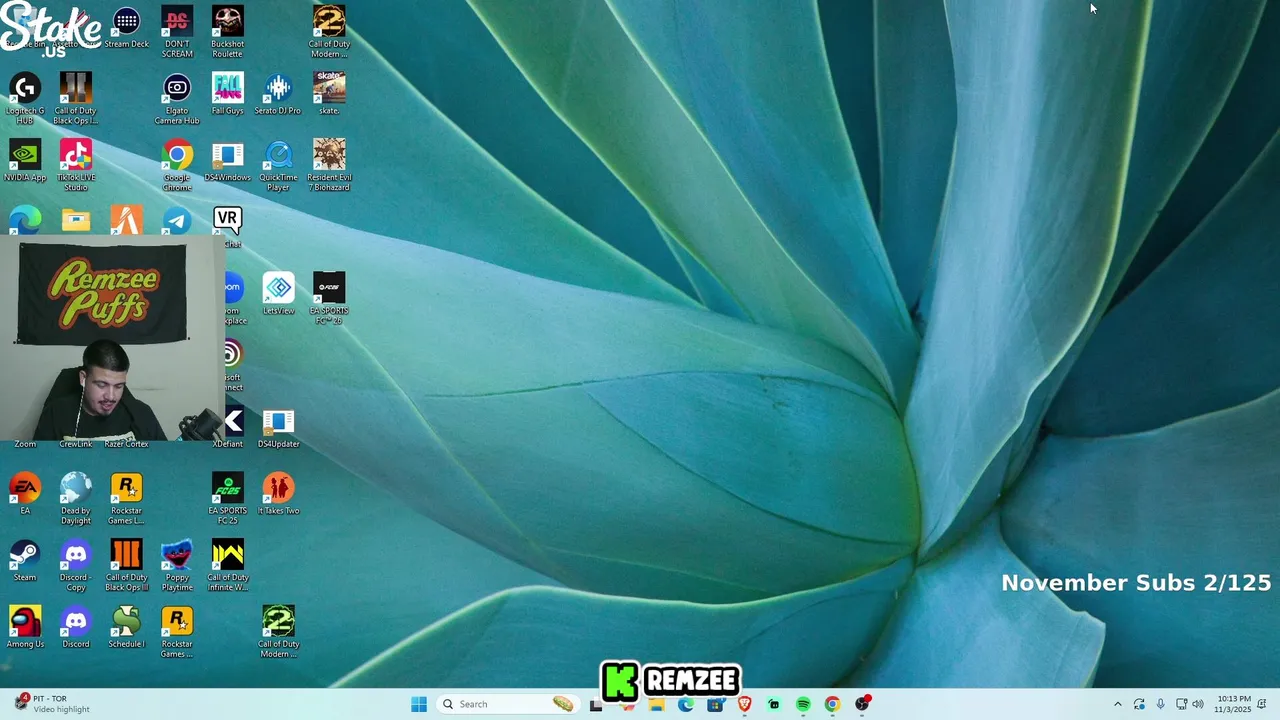Launch Steam from the desktop

(x=25, y=561)
